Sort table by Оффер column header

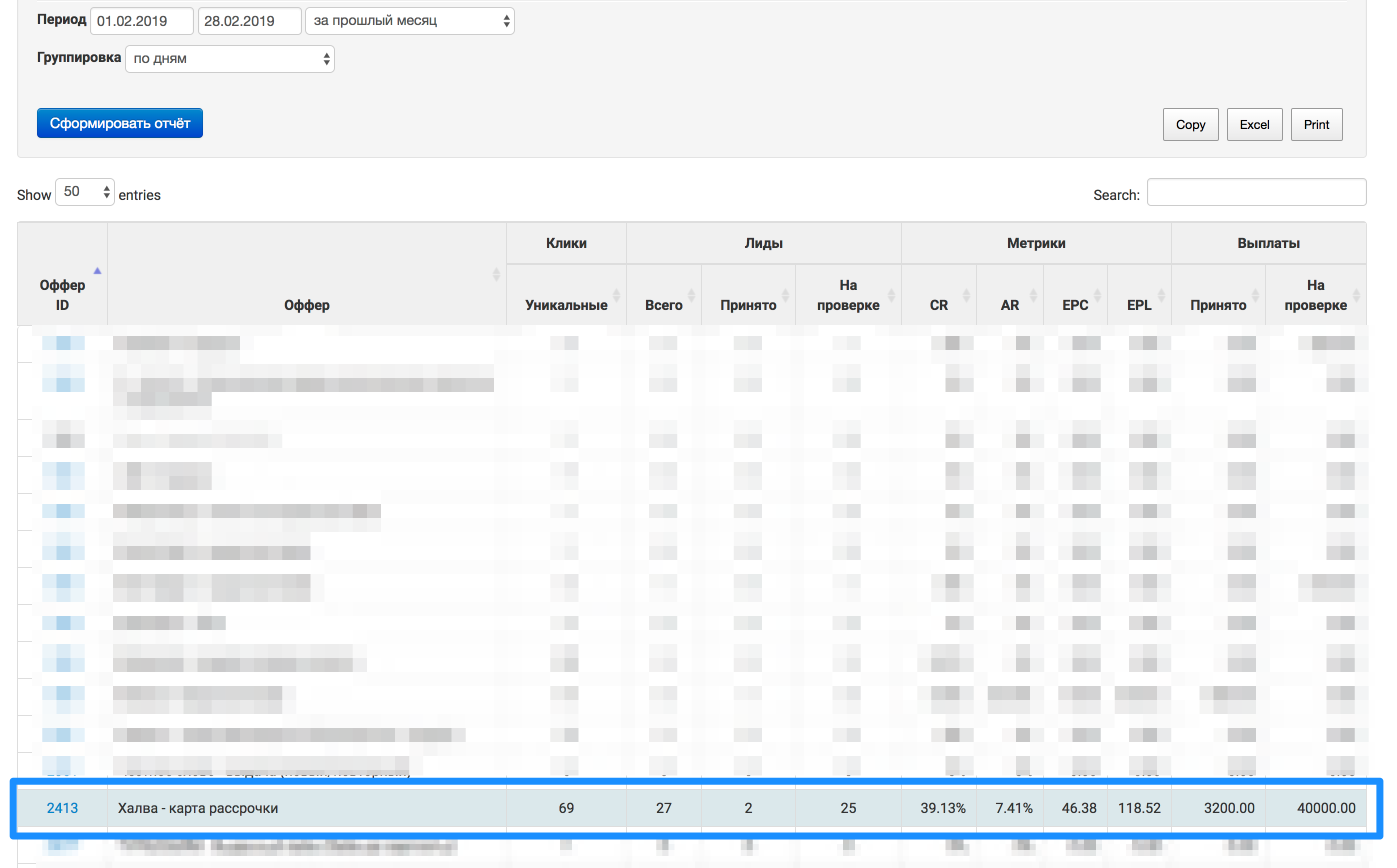[x=306, y=305]
